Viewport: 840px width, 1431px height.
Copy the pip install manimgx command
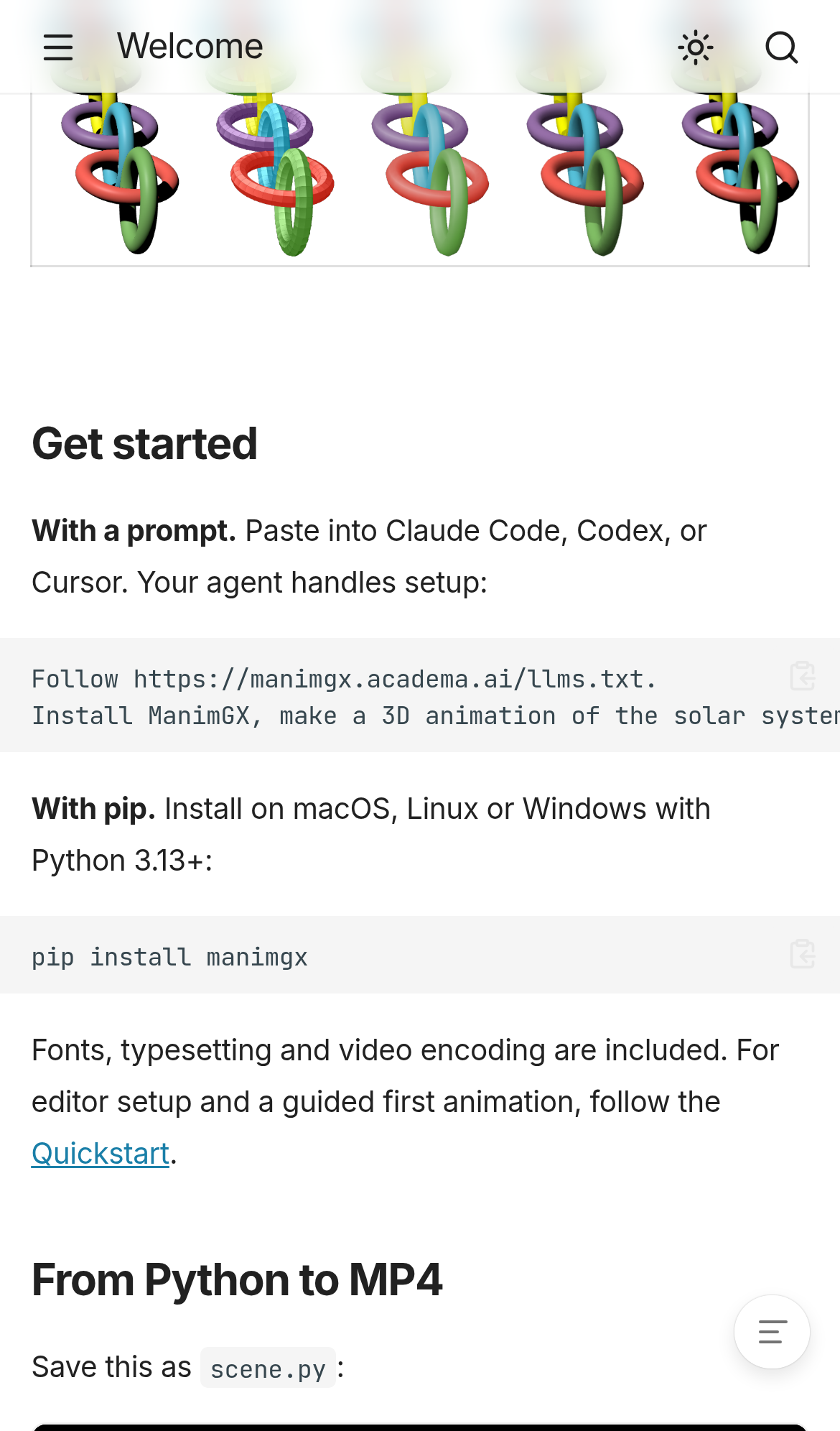(802, 954)
